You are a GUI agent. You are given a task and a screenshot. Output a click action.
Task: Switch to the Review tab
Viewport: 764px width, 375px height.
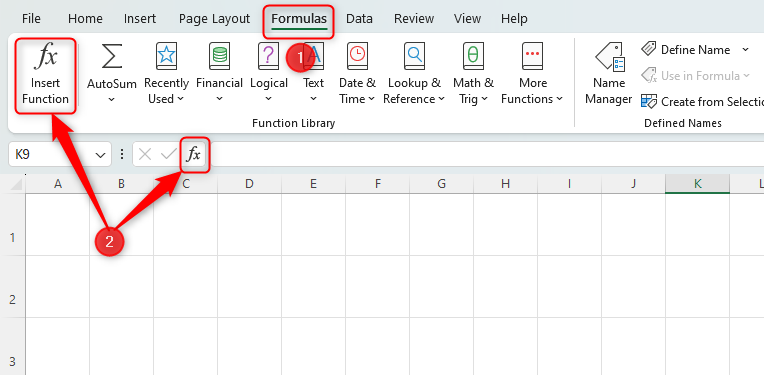(x=414, y=19)
